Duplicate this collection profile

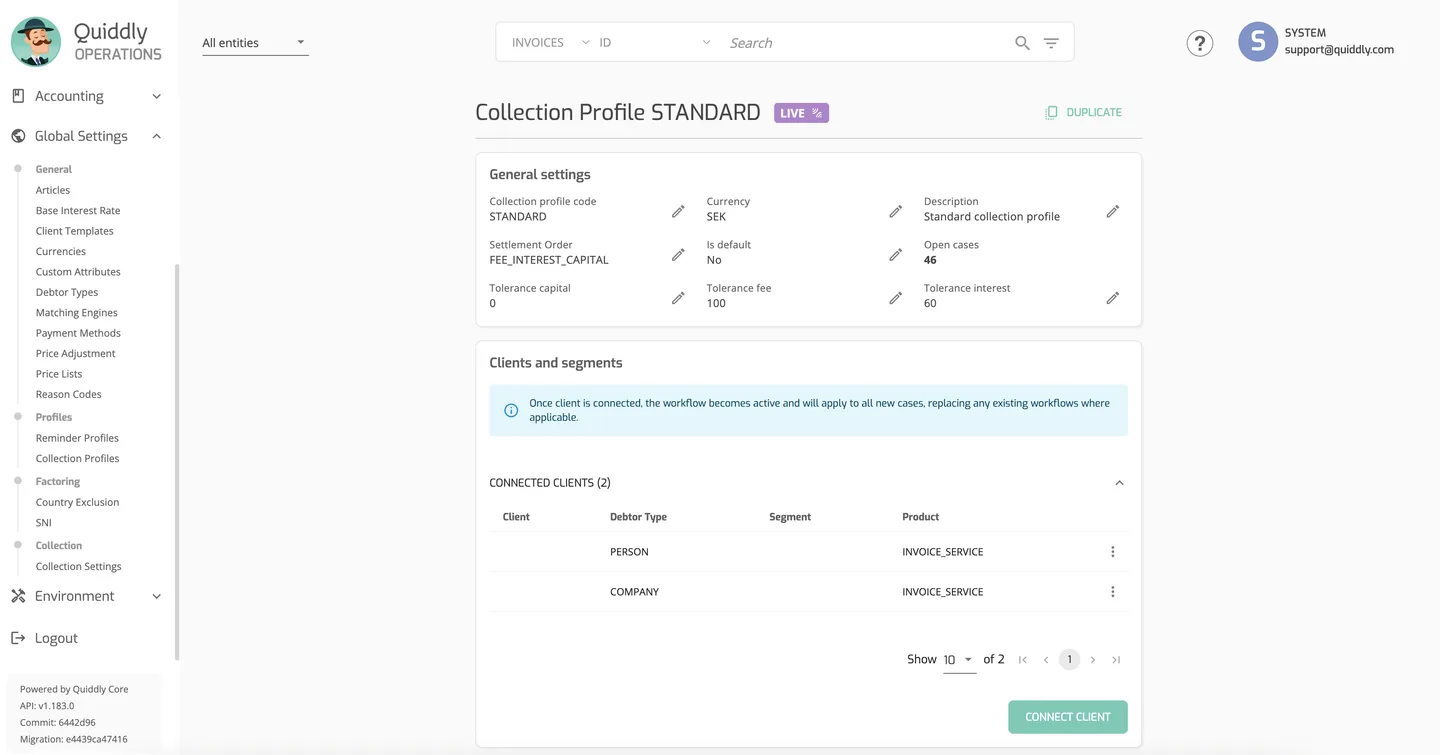(x=1083, y=112)
